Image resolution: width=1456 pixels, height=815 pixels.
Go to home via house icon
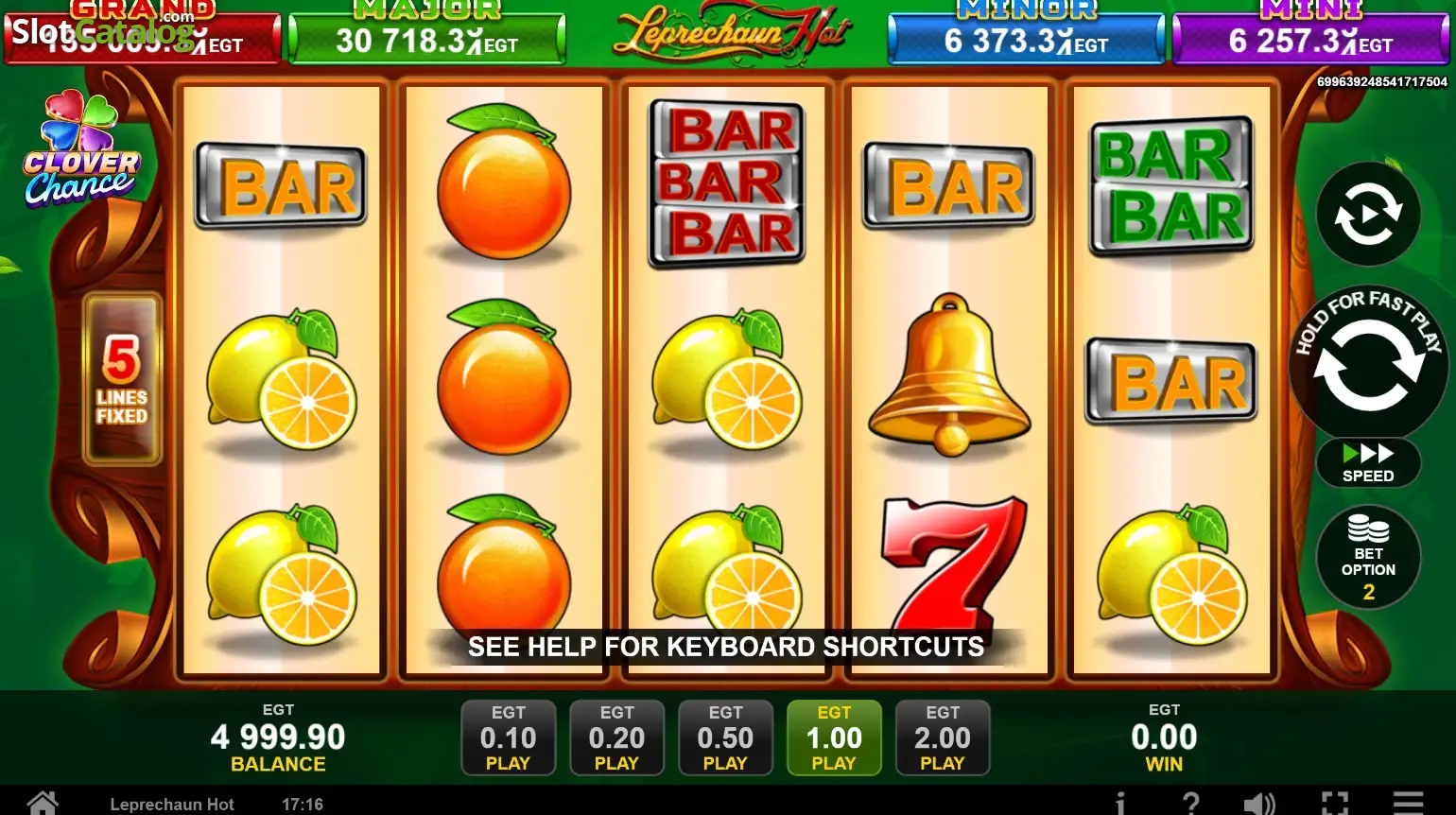[x=43, y=804]
